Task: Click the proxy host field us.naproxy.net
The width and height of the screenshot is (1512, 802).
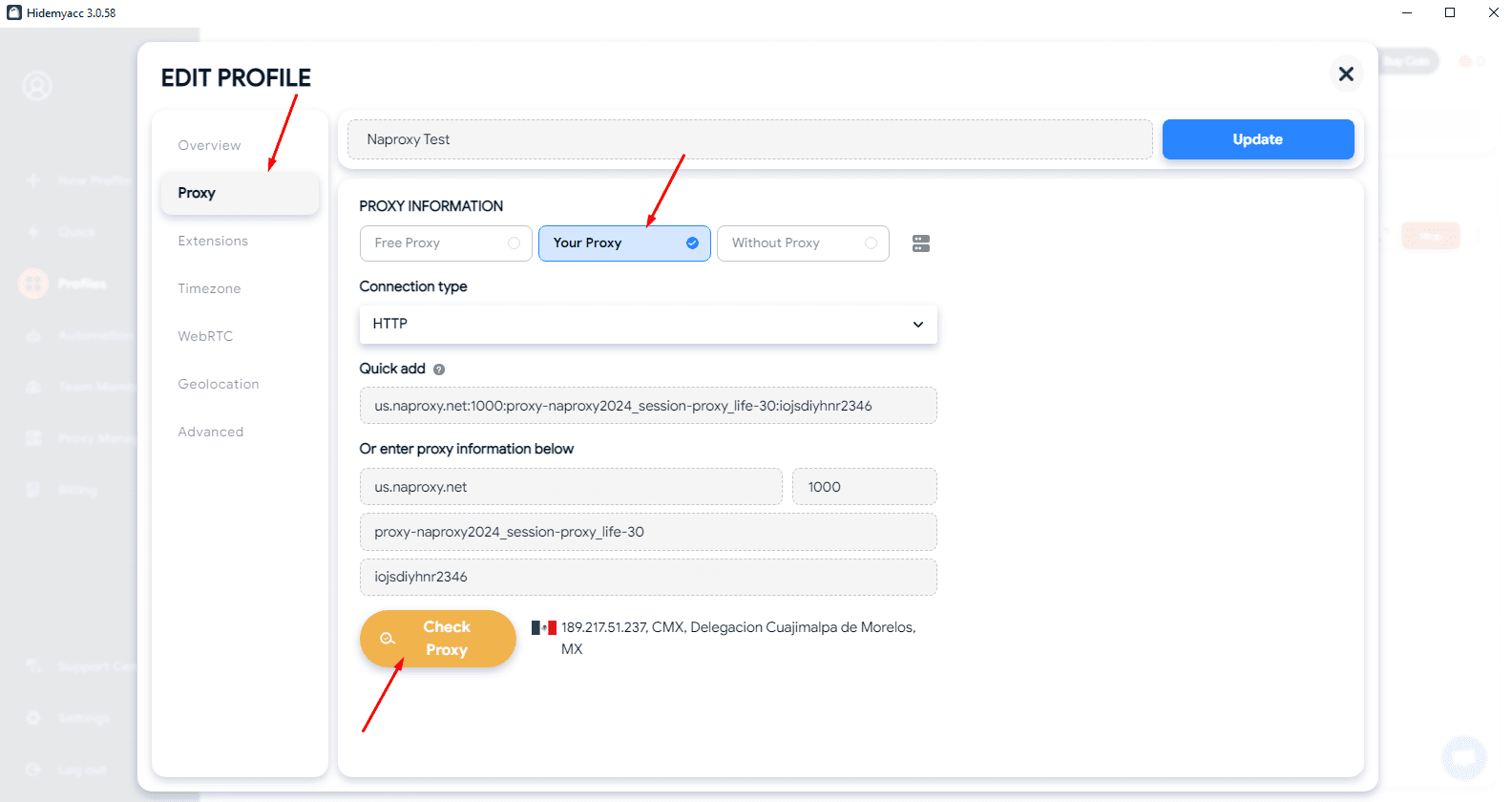Action: click(x=571, y=487)
